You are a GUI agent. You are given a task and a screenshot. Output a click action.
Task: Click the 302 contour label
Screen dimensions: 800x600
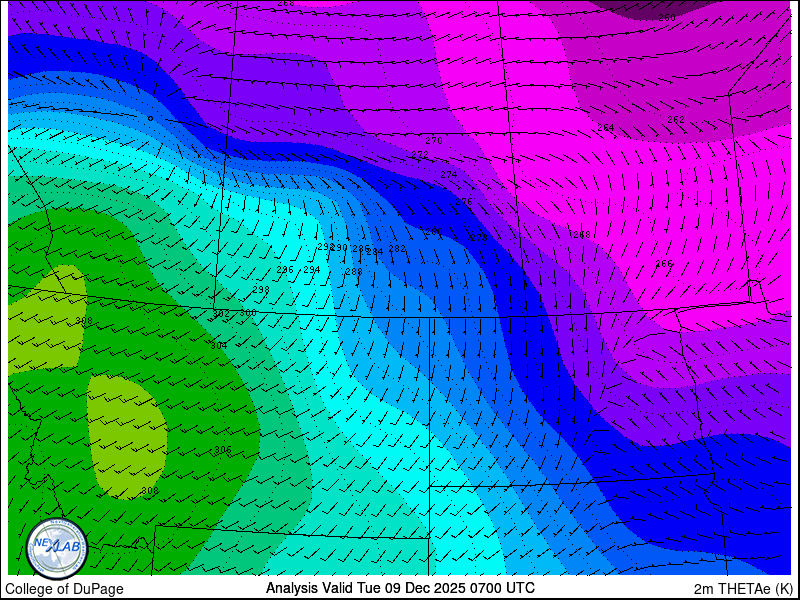[x=221, y=314]
